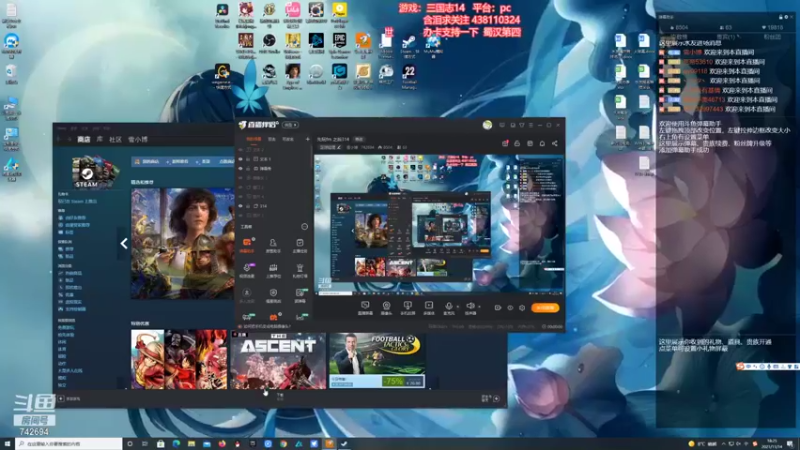The height and width of the screenshot is (450, 800).
Task: Open the third toolbox icon in the top row
Action: pyautogui.click(x=300, y=244)
